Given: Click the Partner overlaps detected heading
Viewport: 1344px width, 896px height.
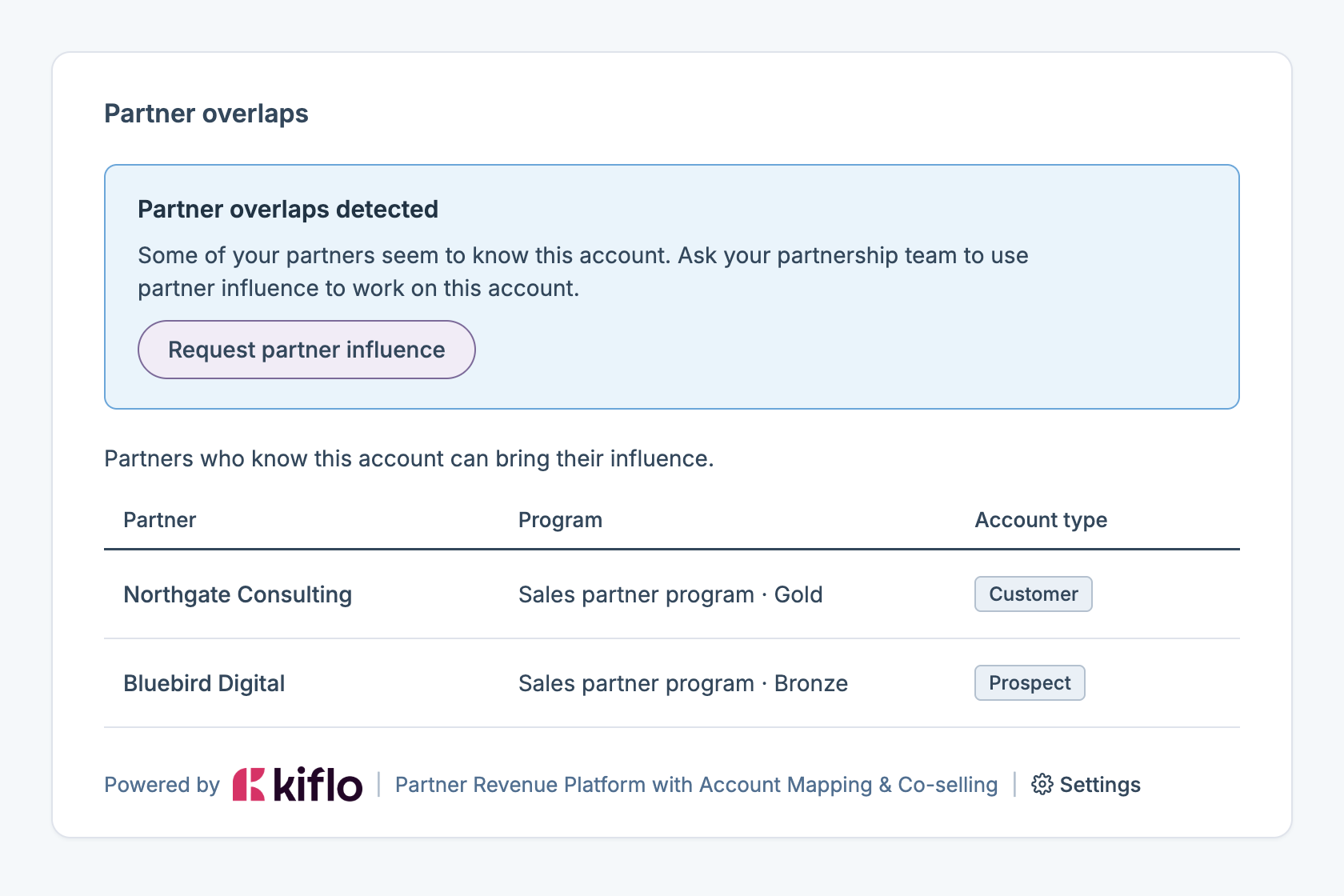Looking at the screenshot, I should coord(288,209).
